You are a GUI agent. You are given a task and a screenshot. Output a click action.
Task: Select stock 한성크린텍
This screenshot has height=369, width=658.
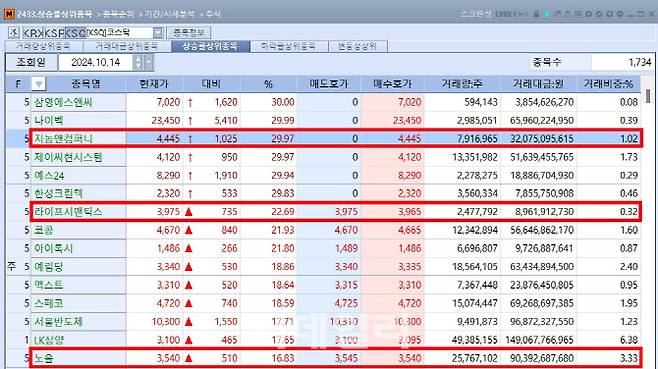pyautogui.click(x=59, y=194)
